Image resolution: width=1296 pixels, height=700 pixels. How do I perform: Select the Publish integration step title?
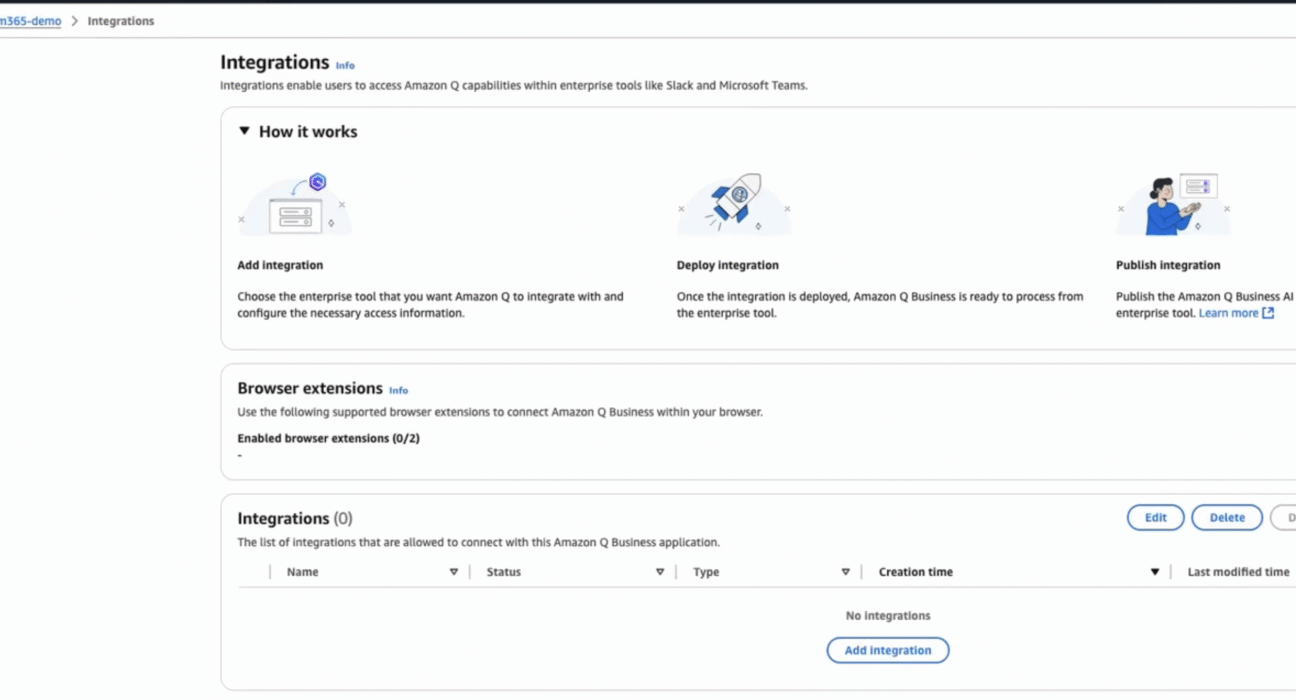pos(1168,265)
